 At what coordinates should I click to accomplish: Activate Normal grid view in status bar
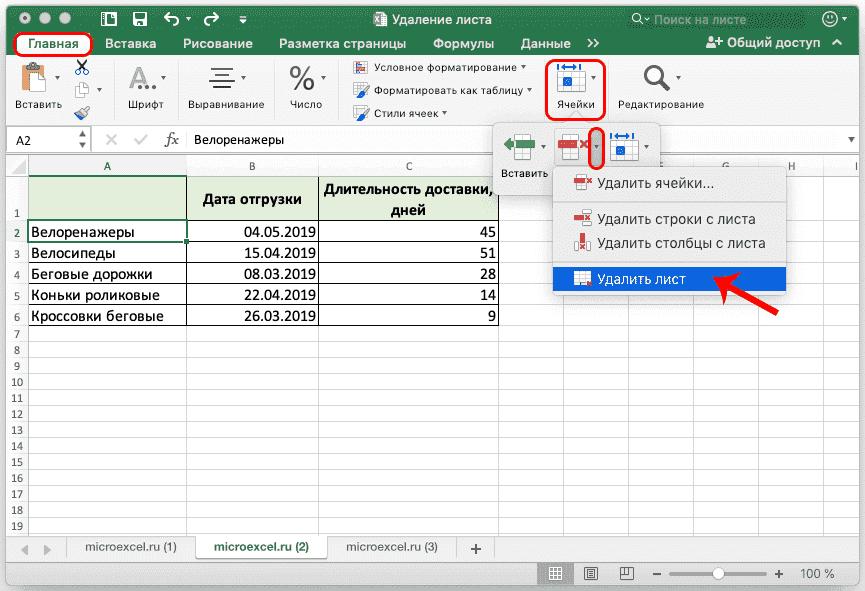[555, 573]
